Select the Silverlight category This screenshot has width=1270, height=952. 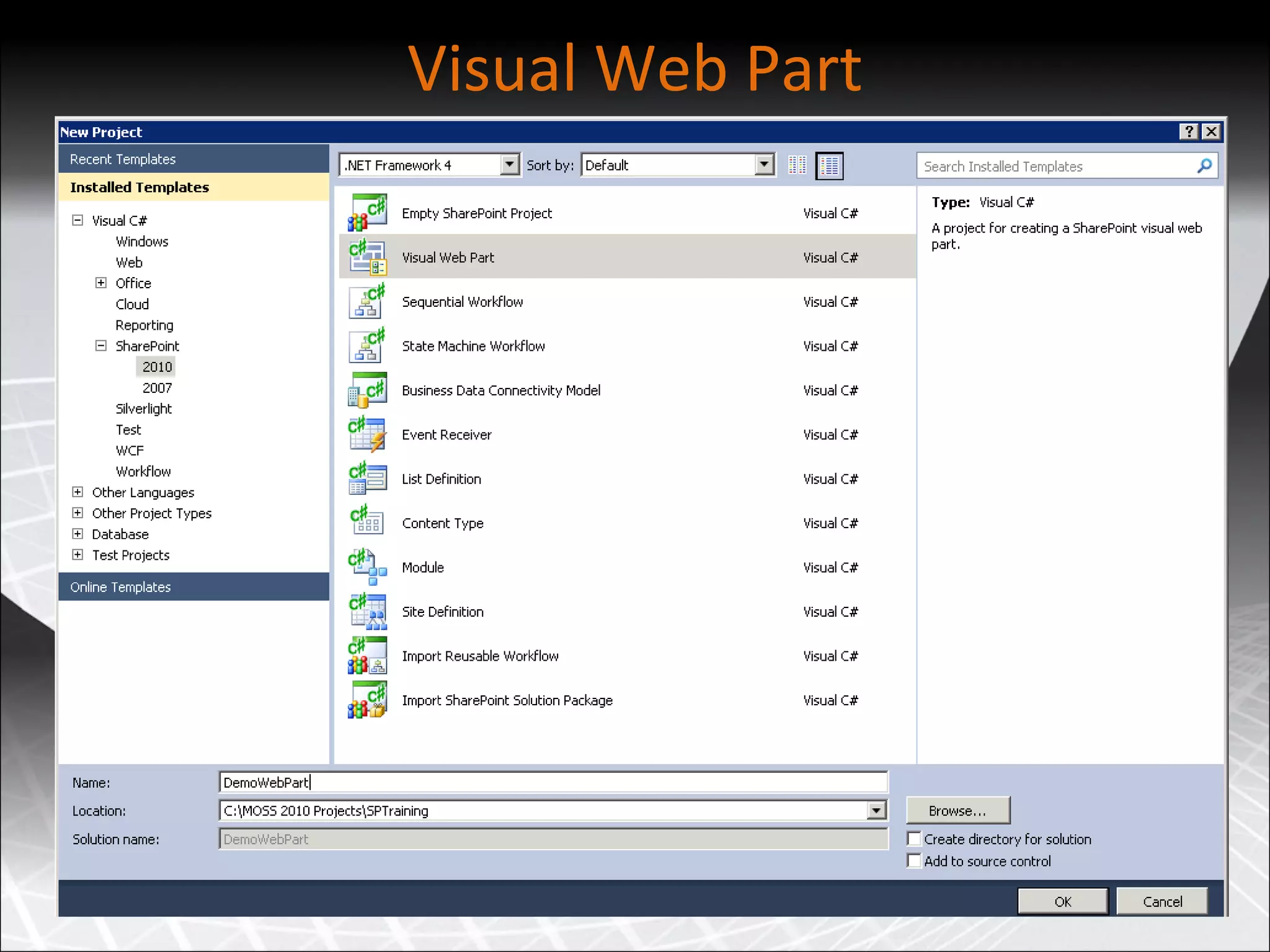144,409
